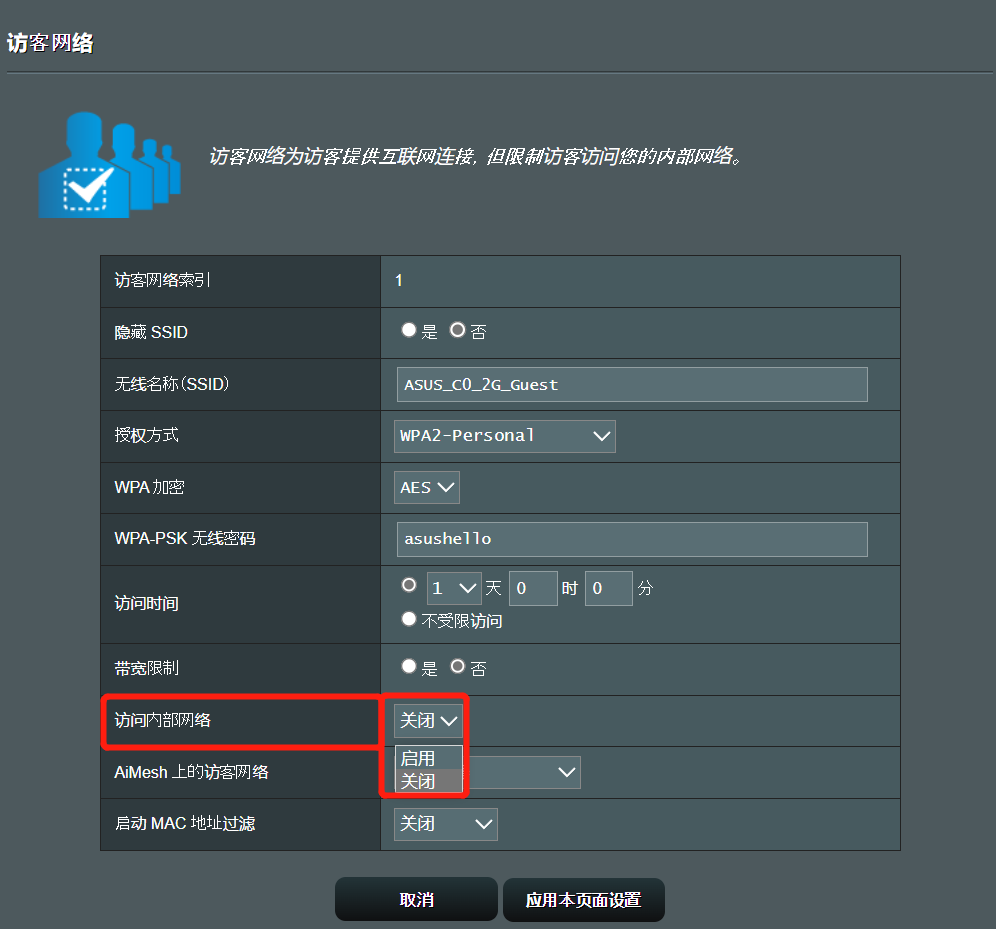996x929 pixels.
Task: Open the days dropdown showing 1
Action: [454, 588]
